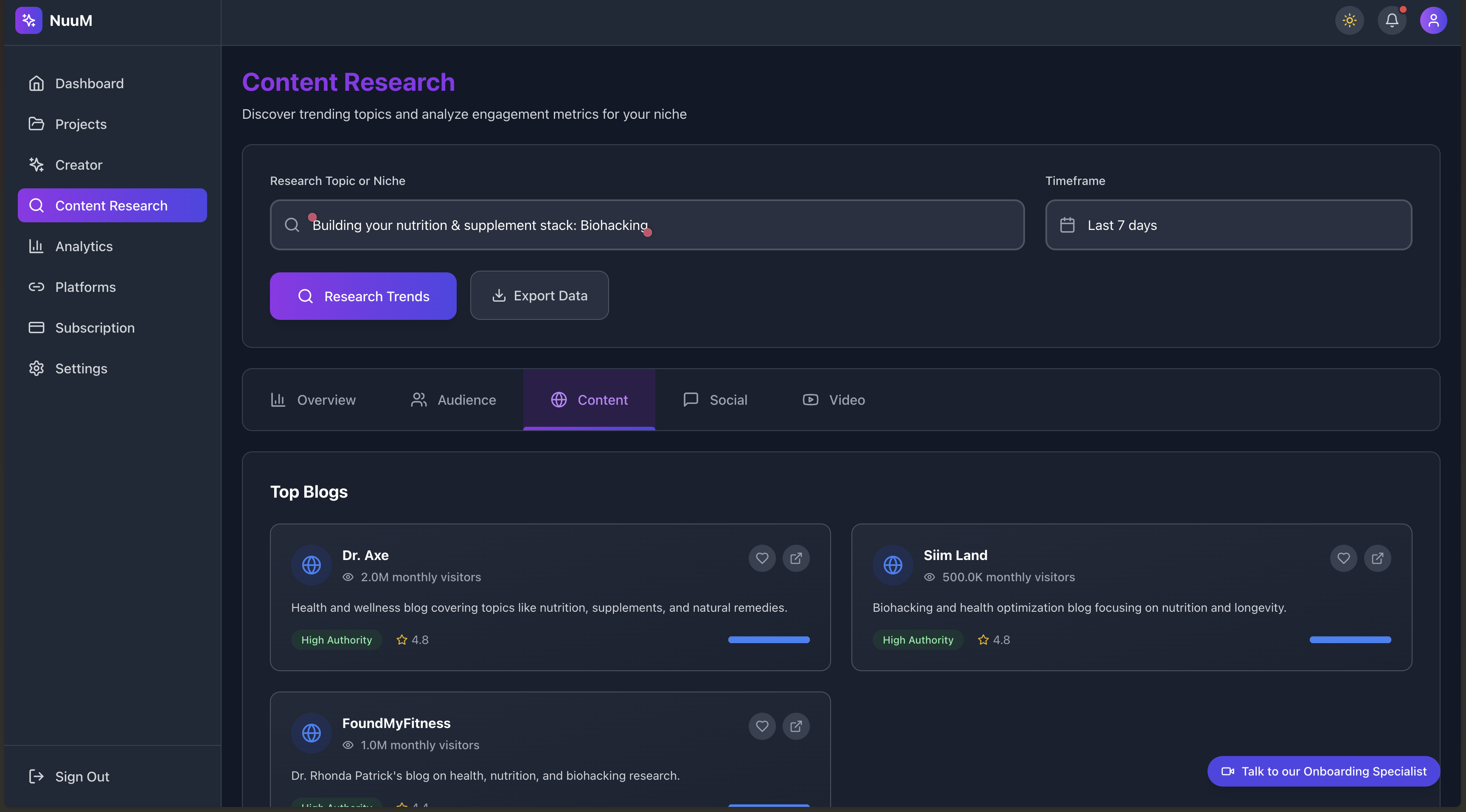Open the profile avatar menu
The width and height of the screenshot is (1466, 812).
tap(1434, 20)
